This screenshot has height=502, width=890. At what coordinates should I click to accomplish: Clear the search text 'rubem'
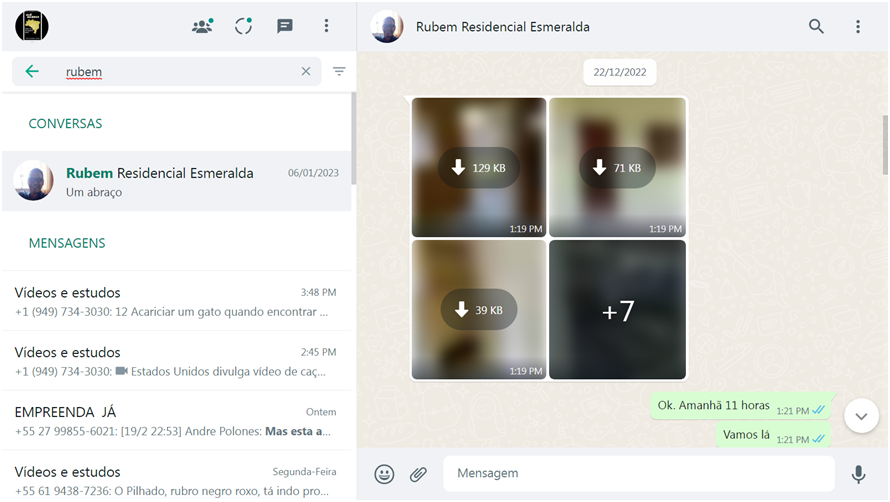pos(306,71)
